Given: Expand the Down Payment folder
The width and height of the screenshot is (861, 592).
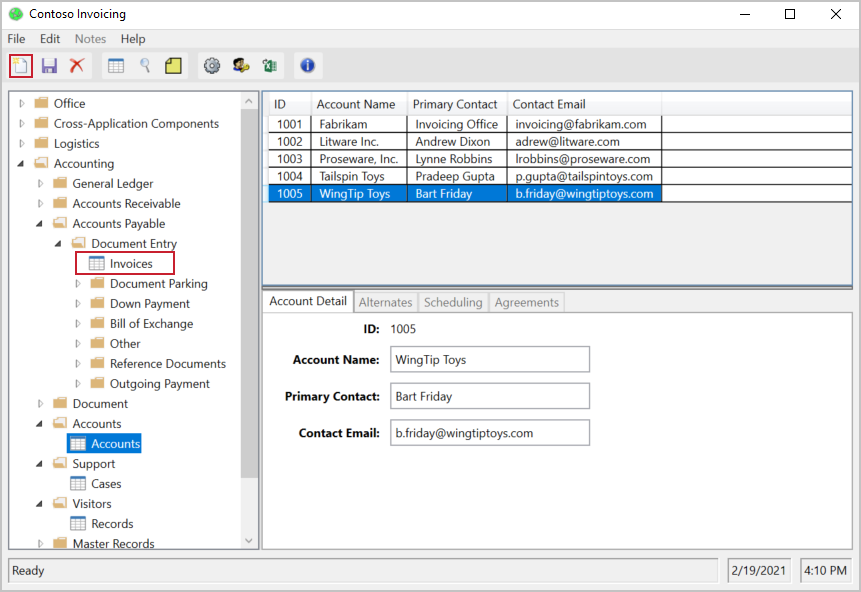Looking at the screenshot, I should coord(78,304).
